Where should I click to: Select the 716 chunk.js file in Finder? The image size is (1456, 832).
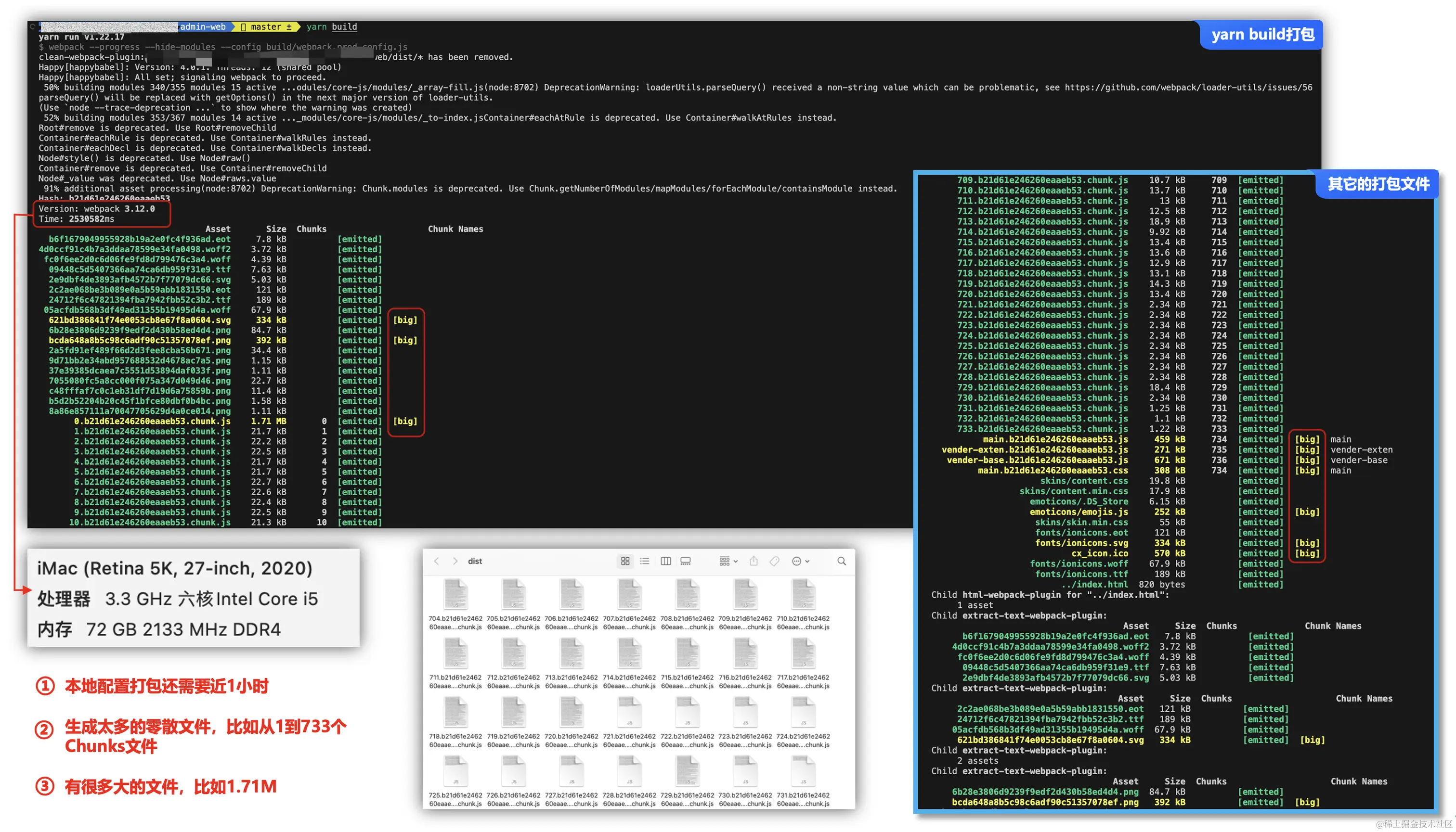[745, 653]
